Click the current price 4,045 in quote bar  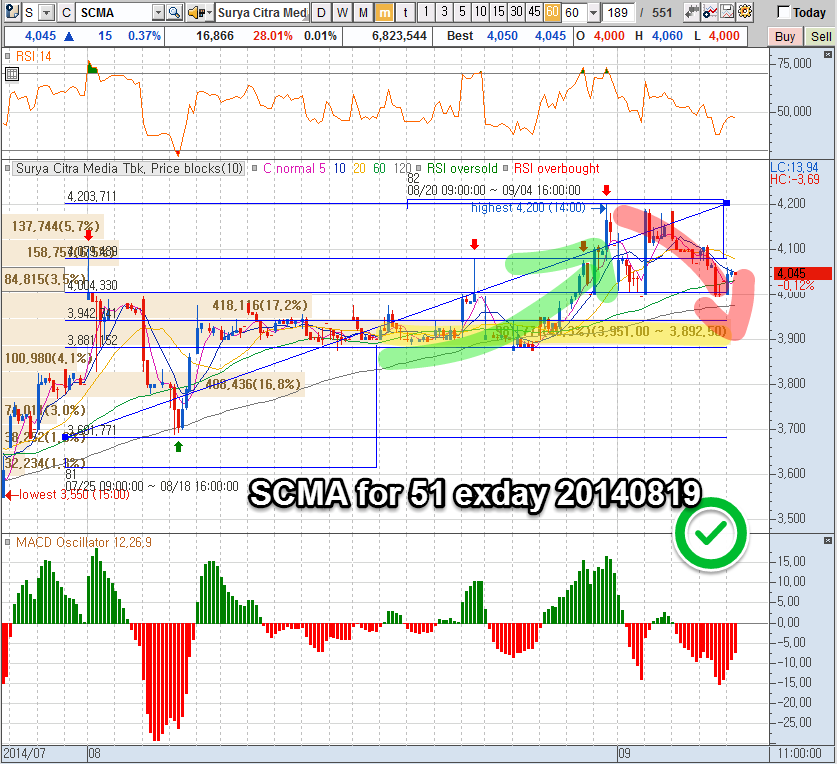click(x=41, y=36)
